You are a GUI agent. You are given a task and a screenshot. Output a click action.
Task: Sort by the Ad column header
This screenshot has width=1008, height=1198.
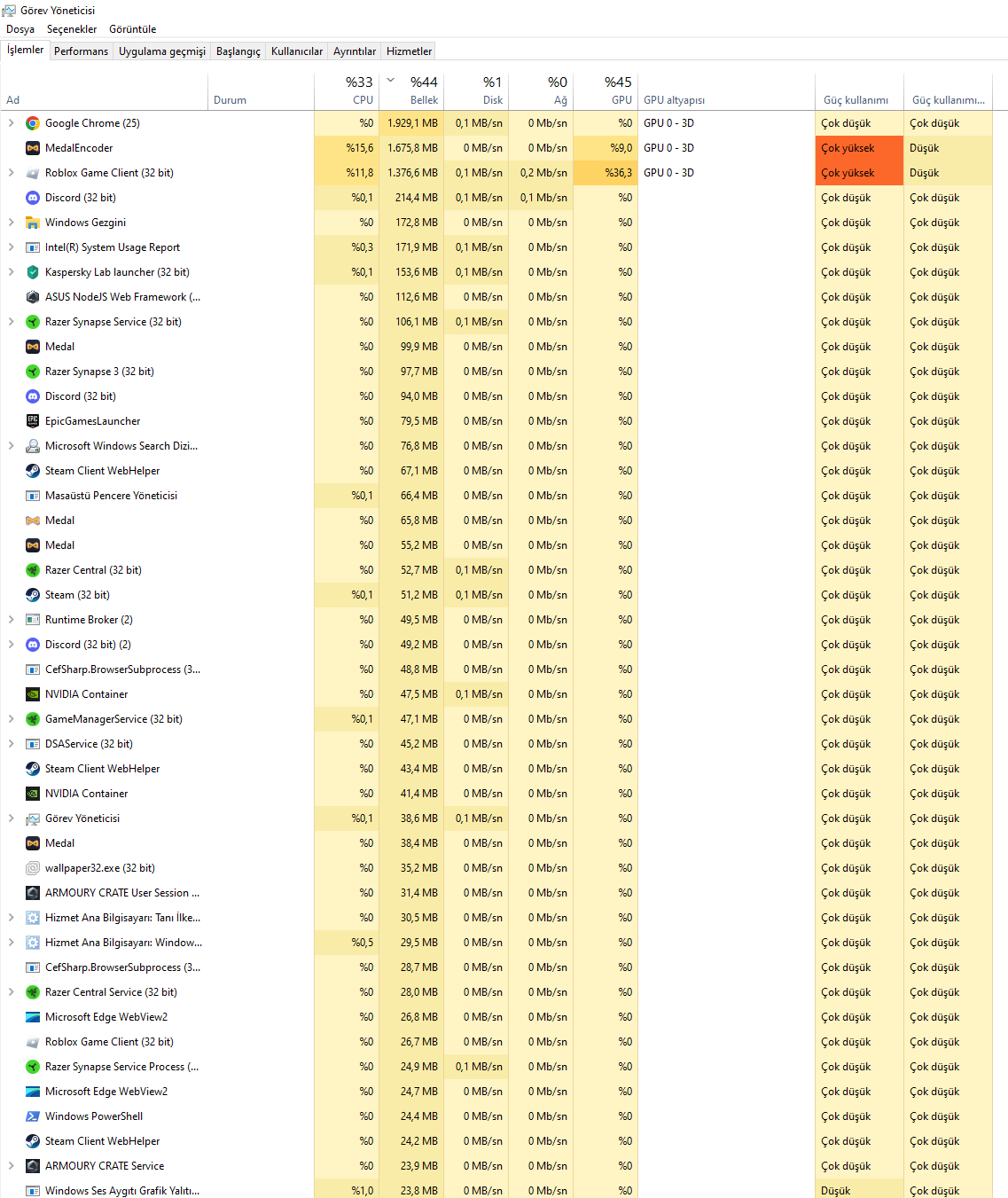[105, 90]
